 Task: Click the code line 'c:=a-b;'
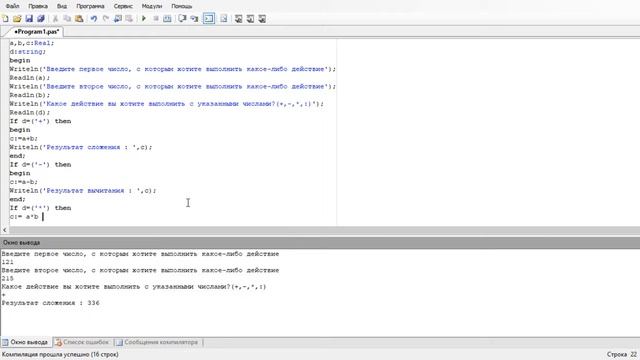[24, 182]
